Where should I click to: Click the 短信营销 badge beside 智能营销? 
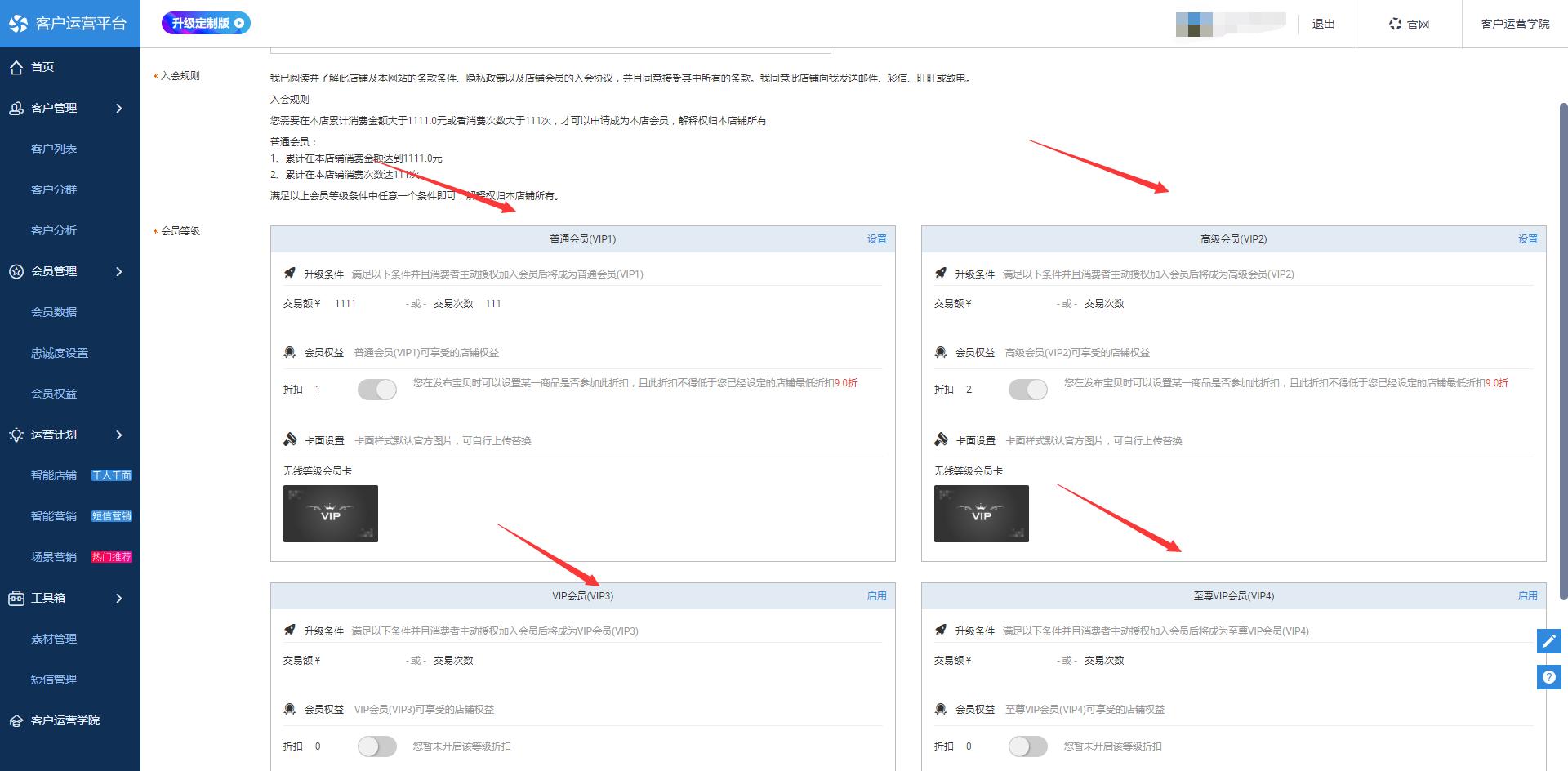(x=112, y=516)
